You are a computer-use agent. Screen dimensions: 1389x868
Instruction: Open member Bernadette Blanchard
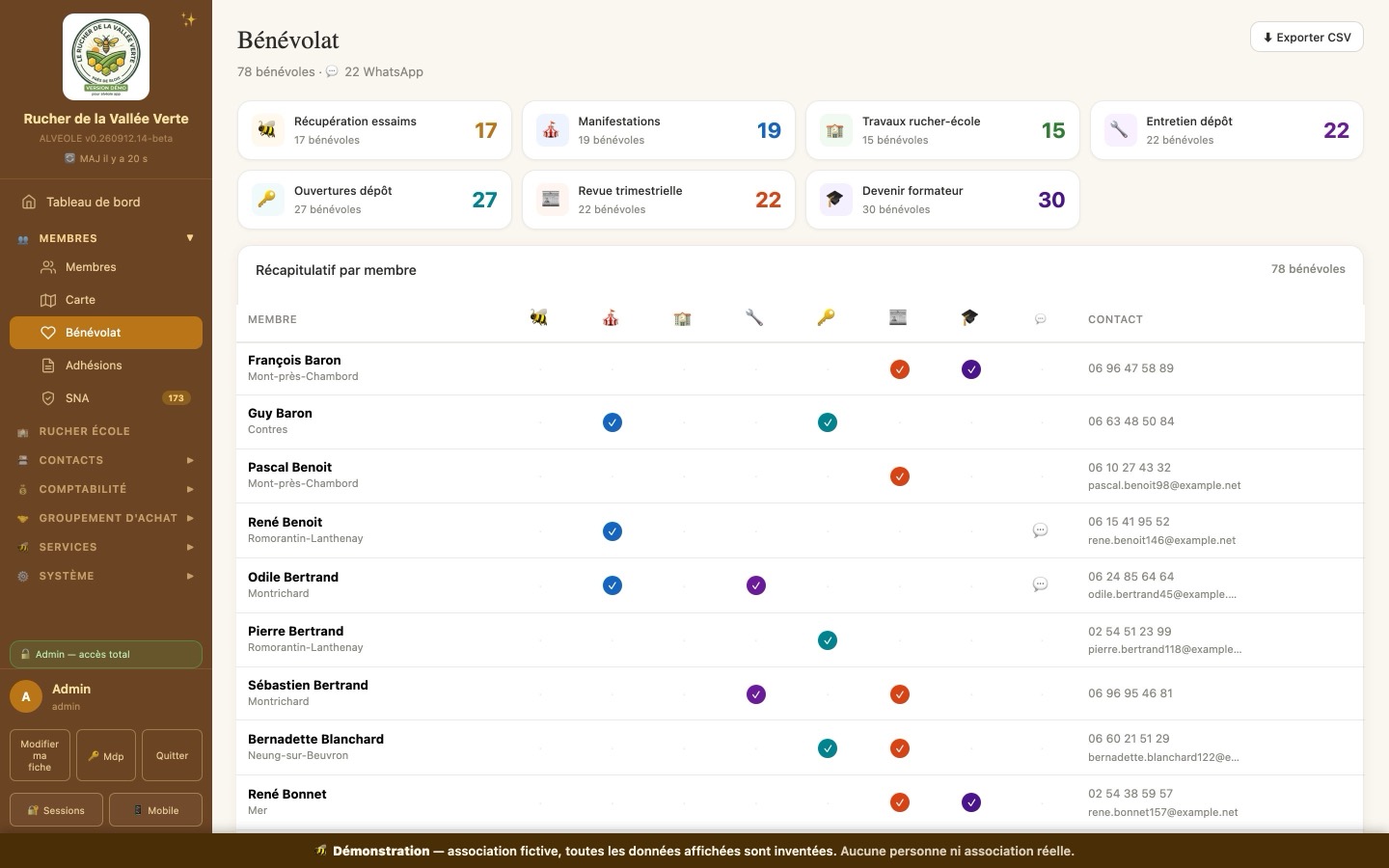(x=315, y=739)
